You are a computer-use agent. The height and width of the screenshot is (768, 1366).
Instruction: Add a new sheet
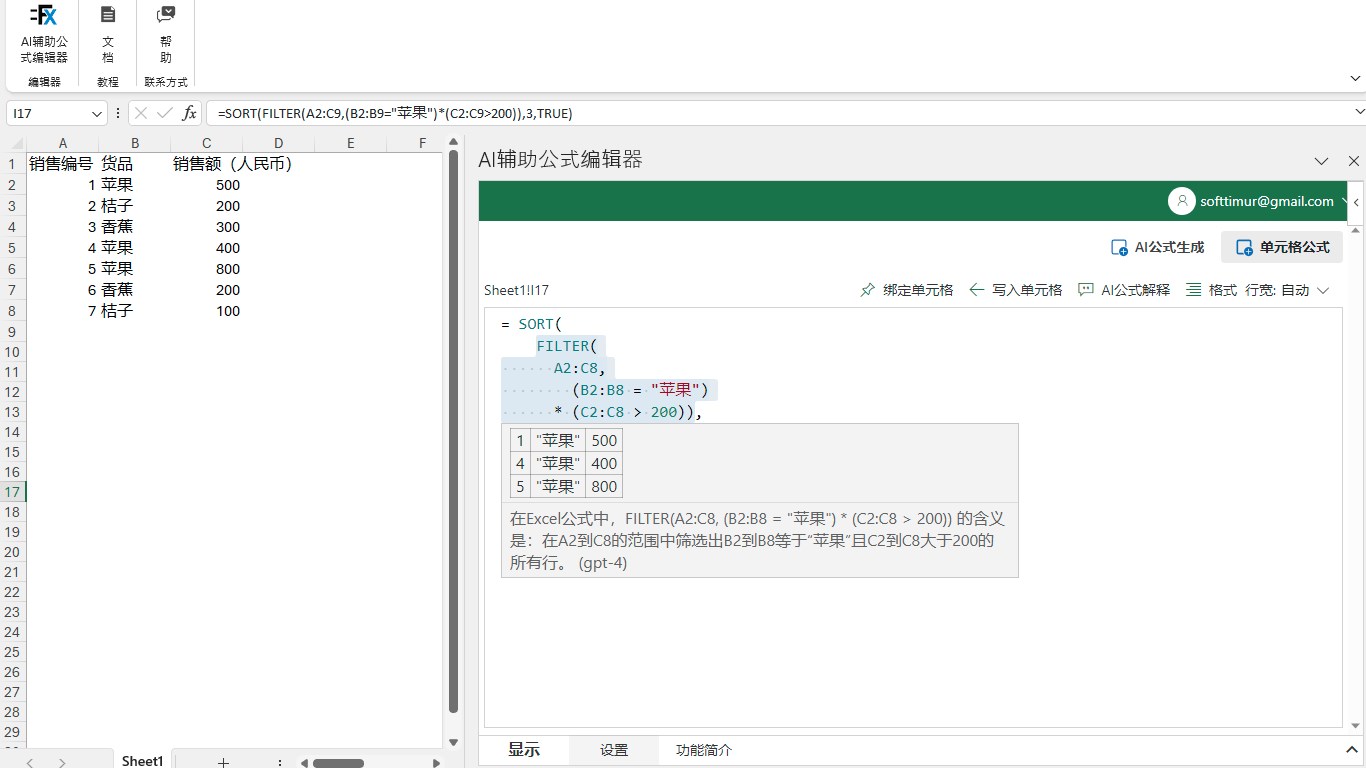pyautogui.click(x=224, y=762)
